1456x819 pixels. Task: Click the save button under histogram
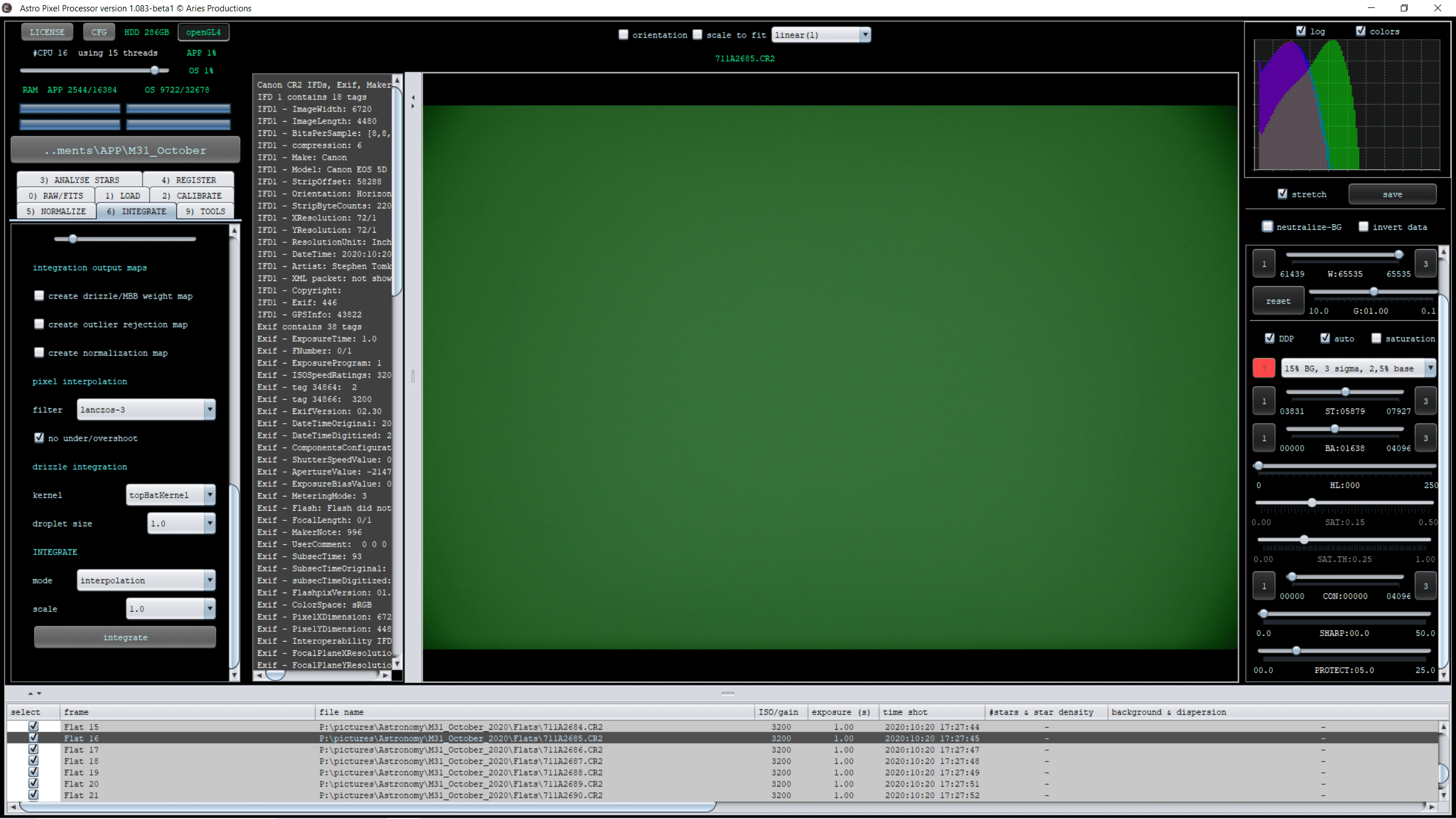pyautogui.click(x=1392, y=195)
